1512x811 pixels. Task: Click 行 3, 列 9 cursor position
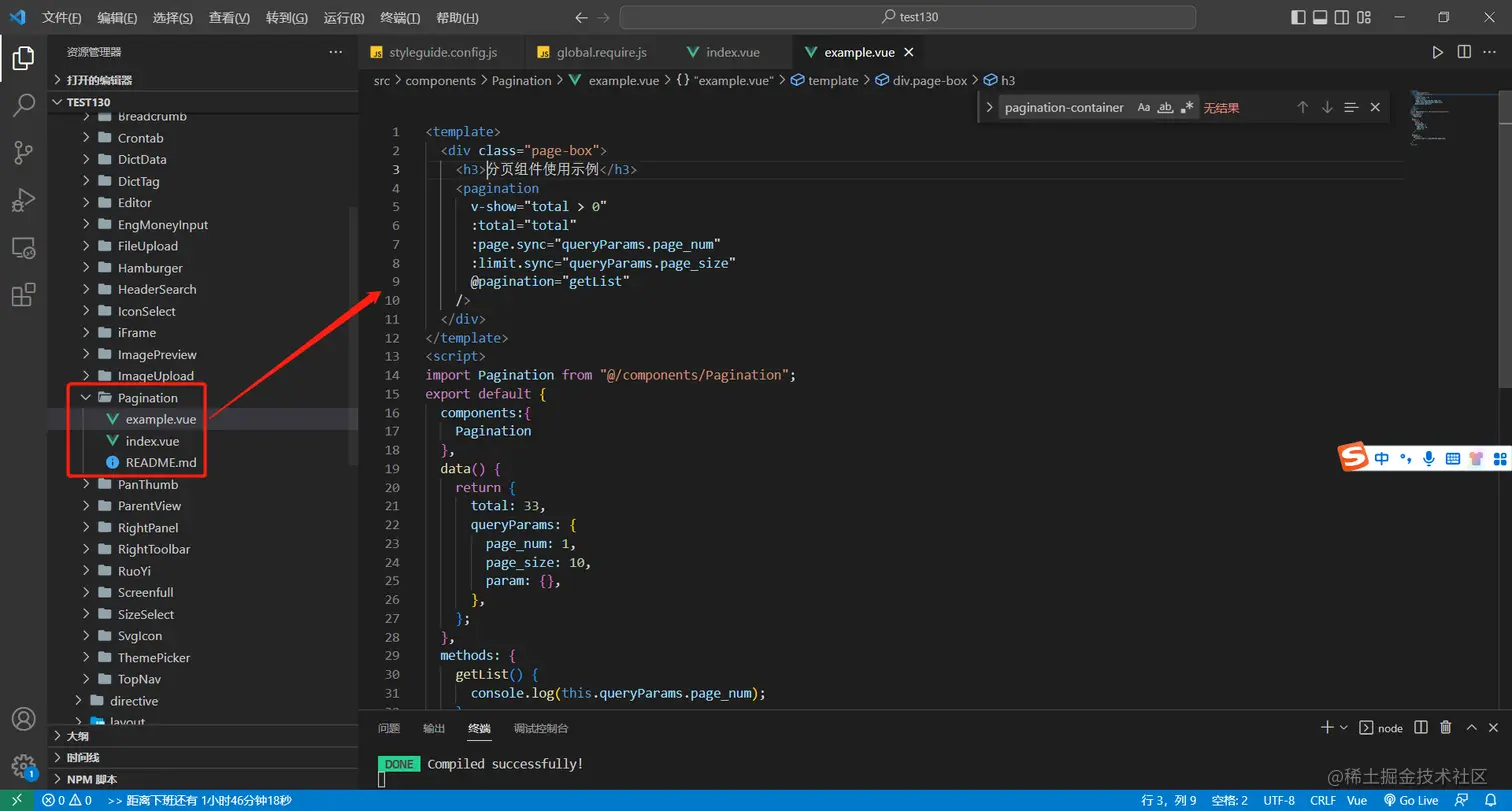(x=1169, y=800)
